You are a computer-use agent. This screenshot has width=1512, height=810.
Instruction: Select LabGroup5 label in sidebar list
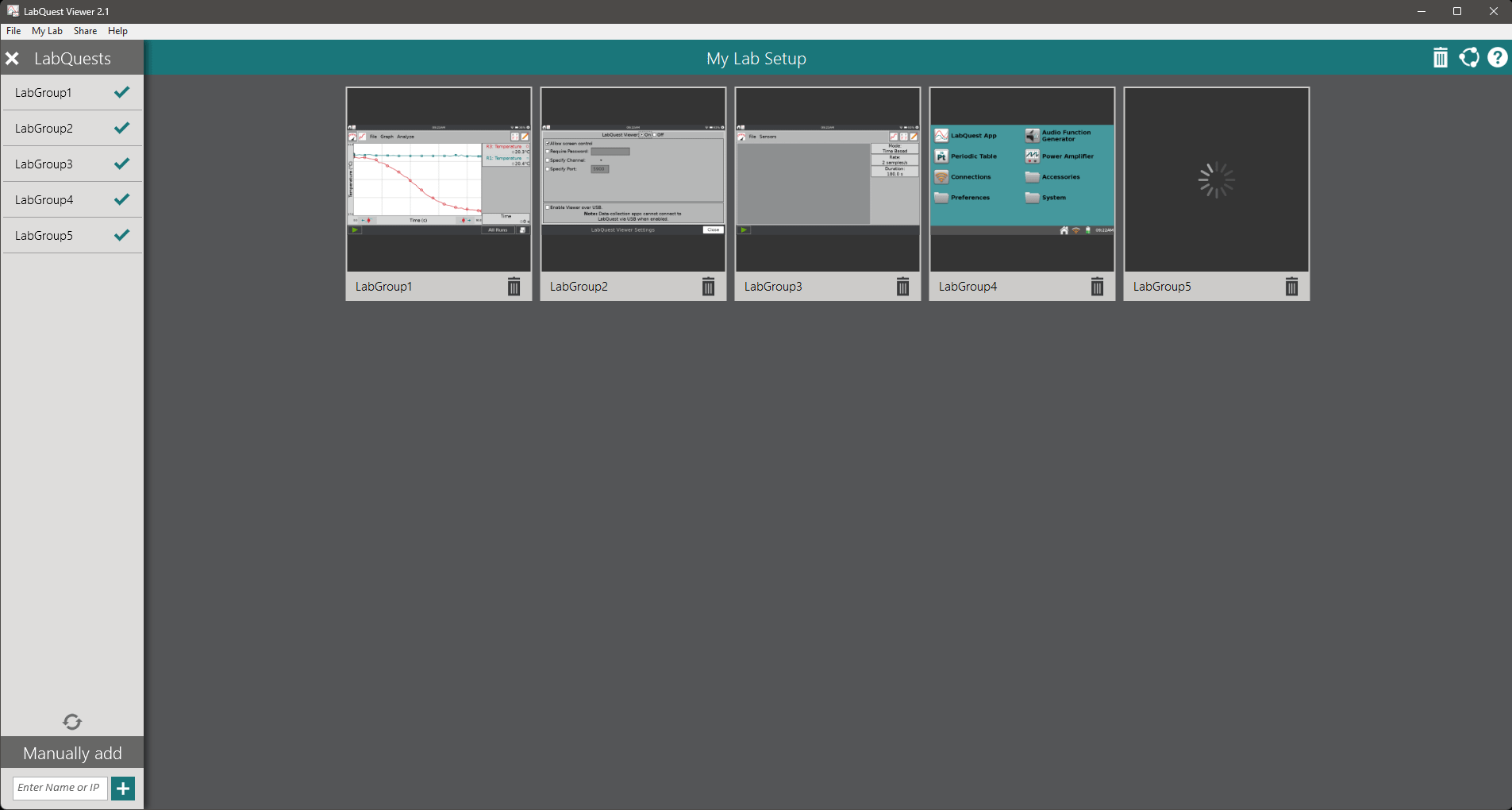tap(44, 236)
